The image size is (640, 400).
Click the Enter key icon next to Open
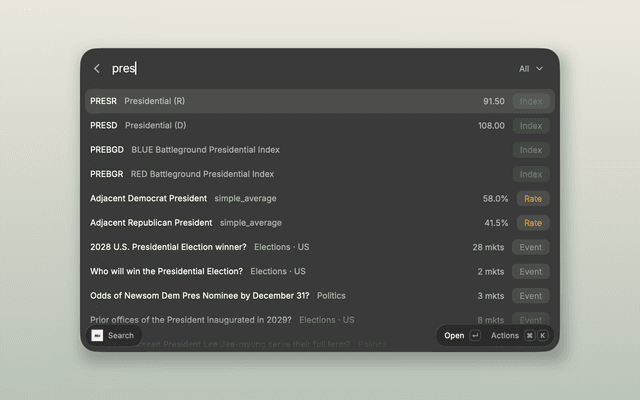[475, 336]
